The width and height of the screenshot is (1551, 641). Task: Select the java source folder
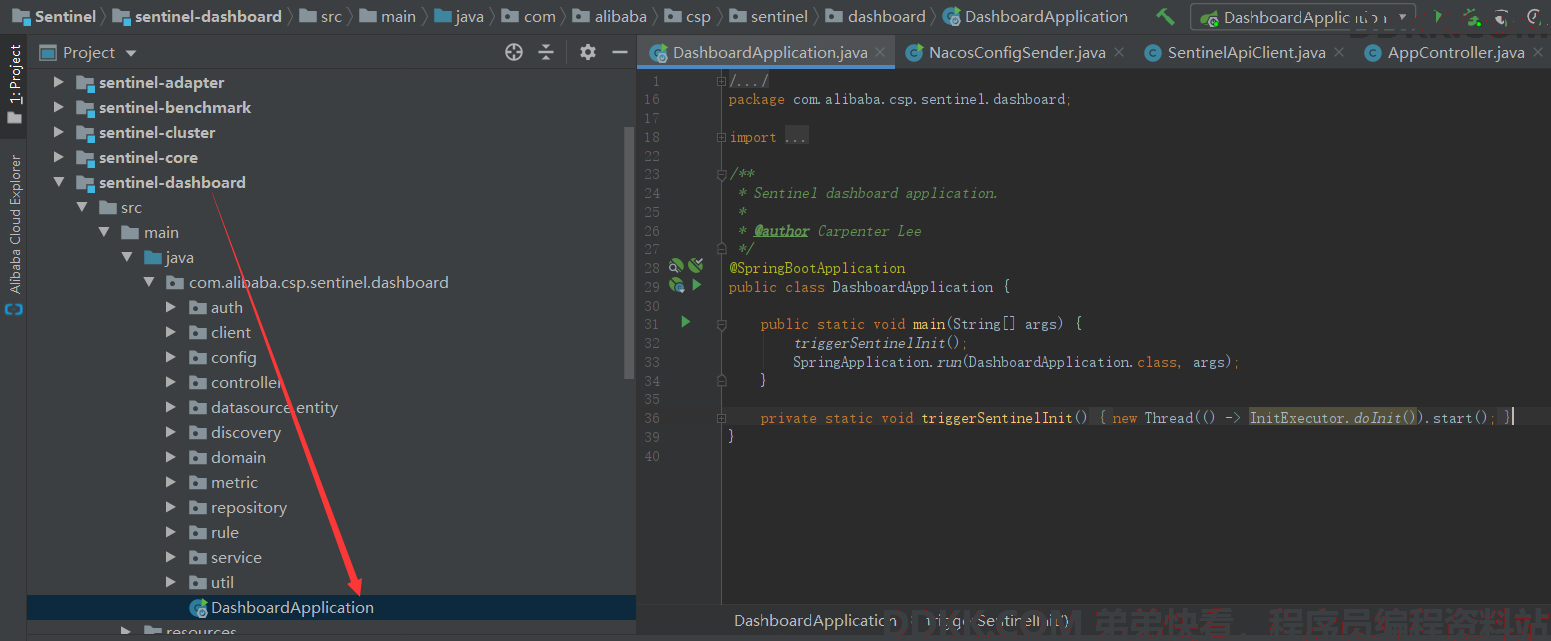point(180,257)
